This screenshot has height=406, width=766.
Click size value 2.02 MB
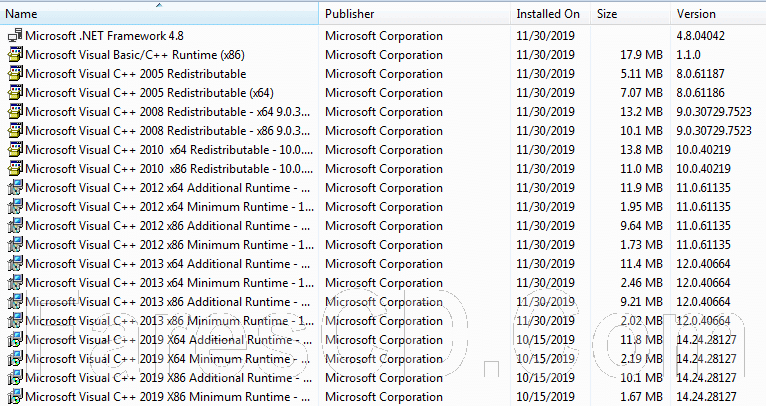641,321
